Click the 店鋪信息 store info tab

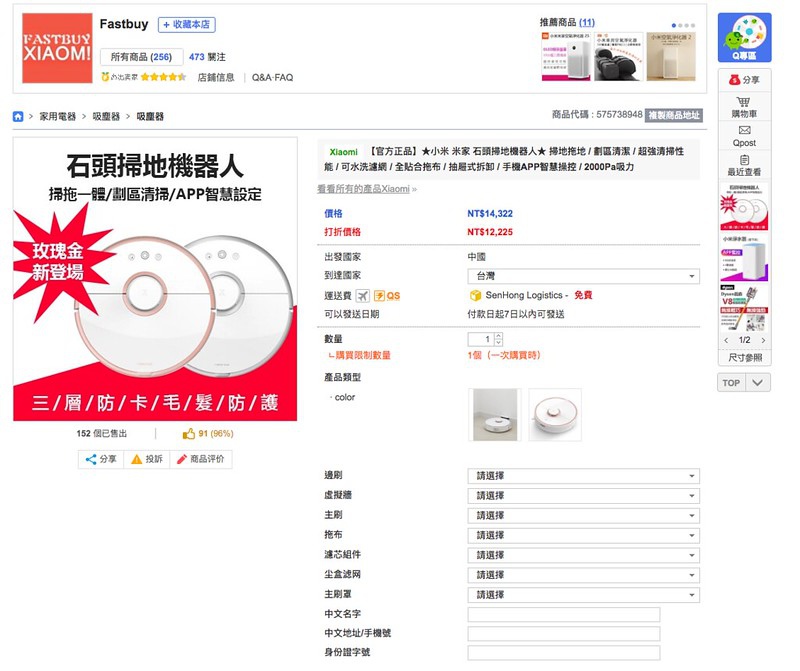[x=216, y=78]
